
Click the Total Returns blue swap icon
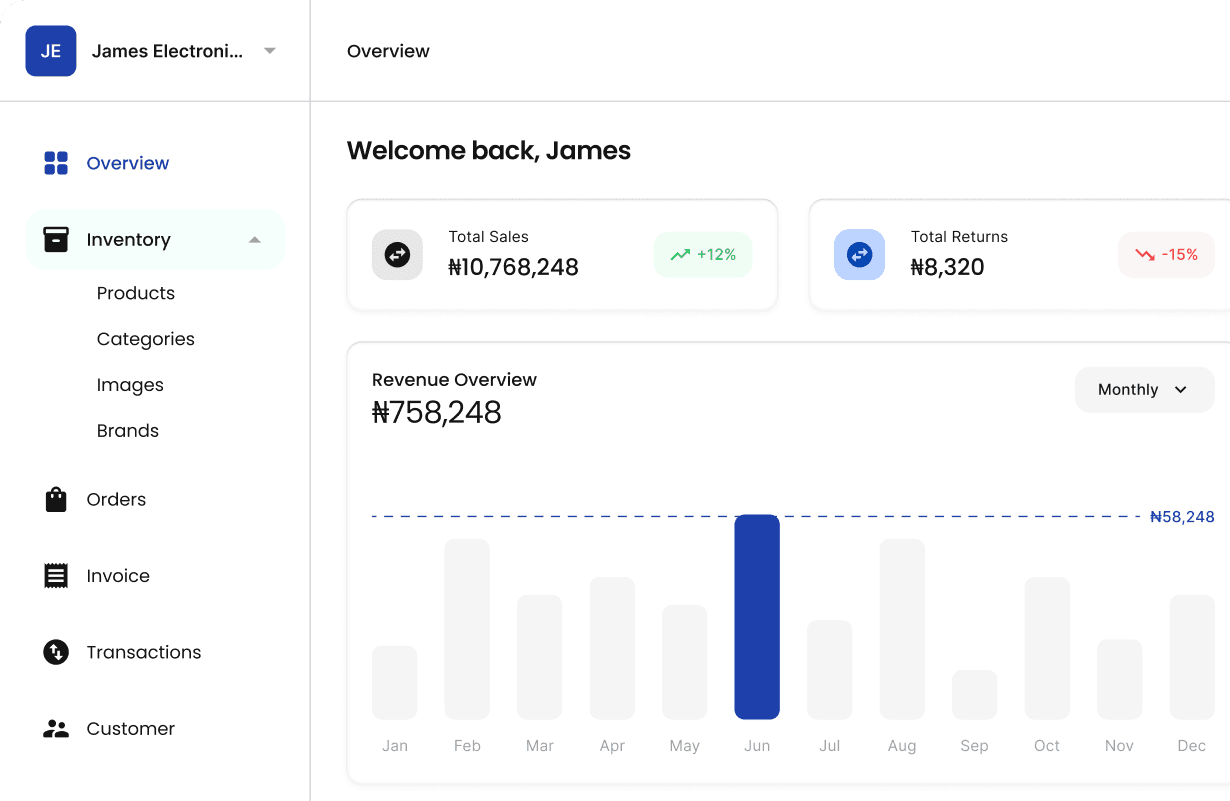point(859,255)
